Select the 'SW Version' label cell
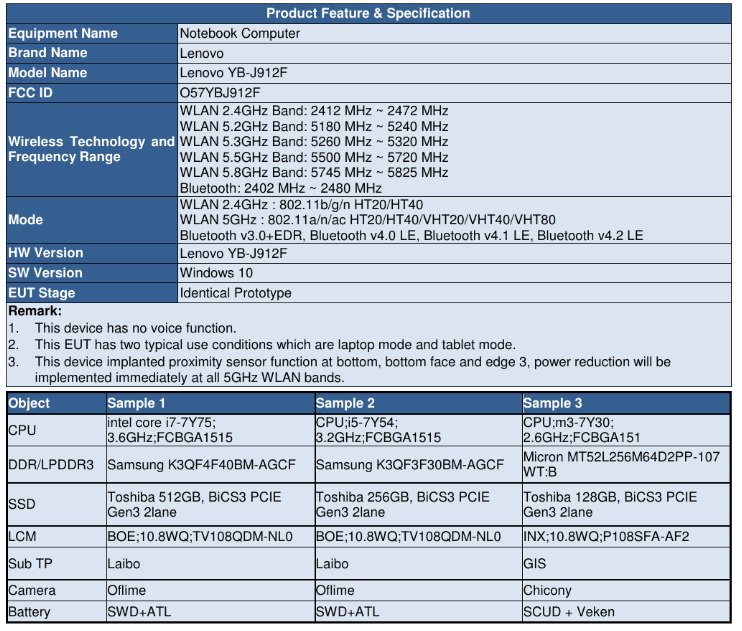The width and height of the screenshot is (742, 631). pos(92,273)
